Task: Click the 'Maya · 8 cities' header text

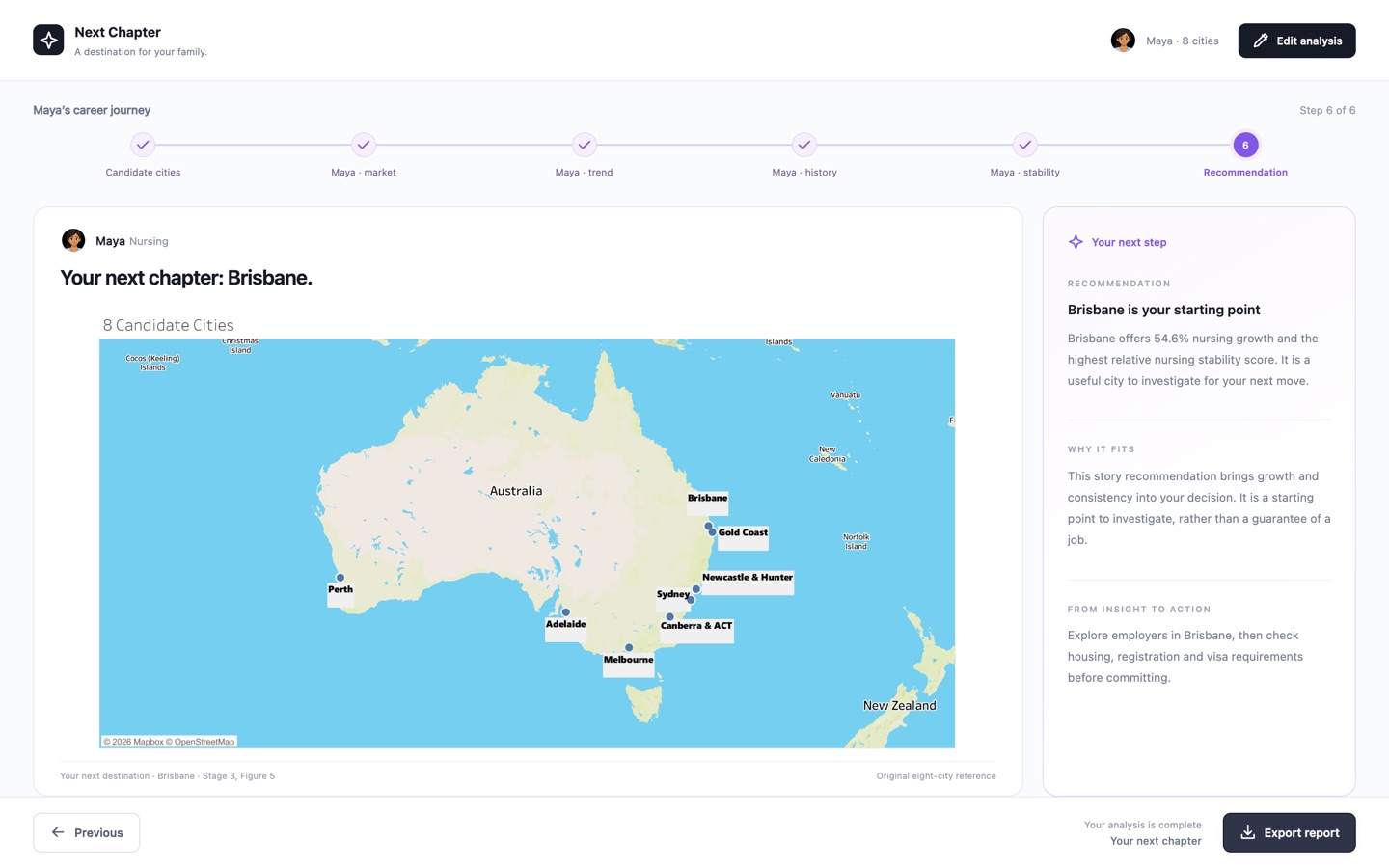Action: pos(1182,41)
